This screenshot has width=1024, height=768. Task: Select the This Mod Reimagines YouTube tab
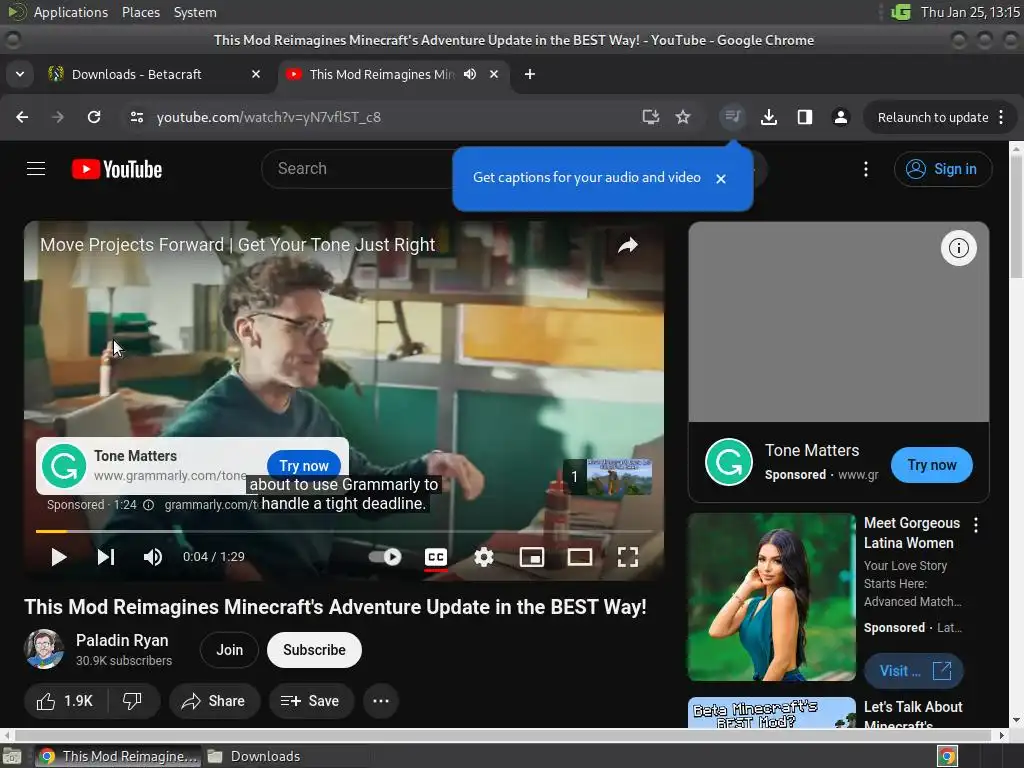point(381,74)
